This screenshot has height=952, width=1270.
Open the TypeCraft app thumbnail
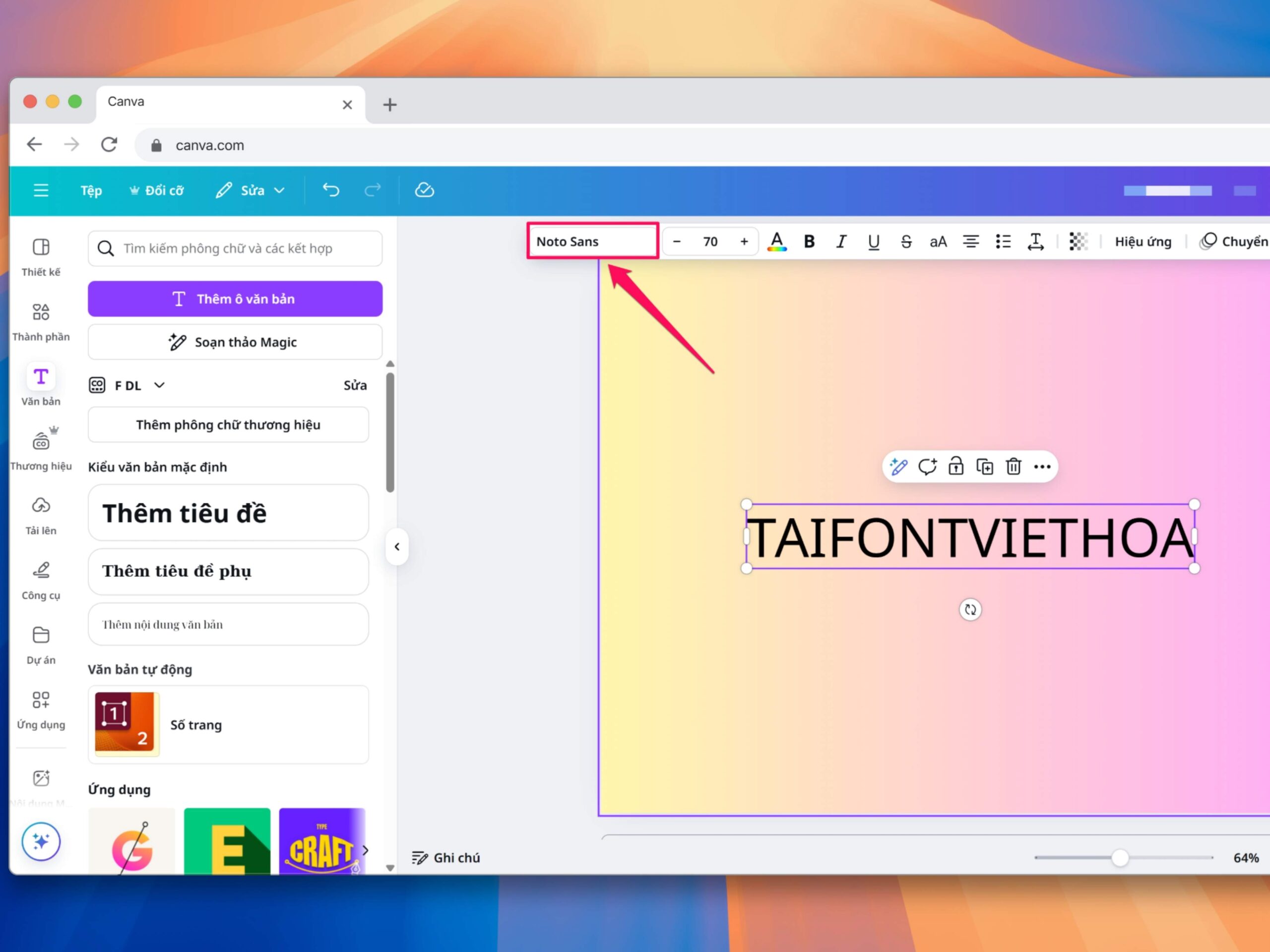coord(321,841)
